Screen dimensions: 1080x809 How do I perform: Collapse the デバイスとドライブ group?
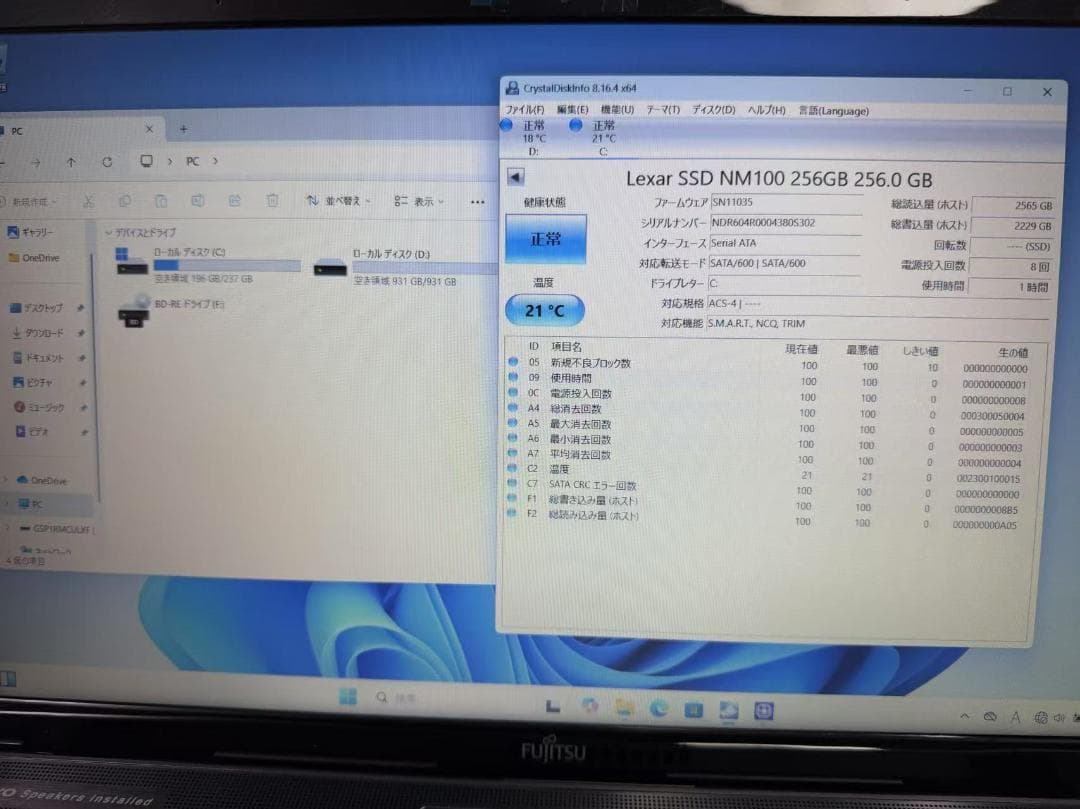pos(108,233)
